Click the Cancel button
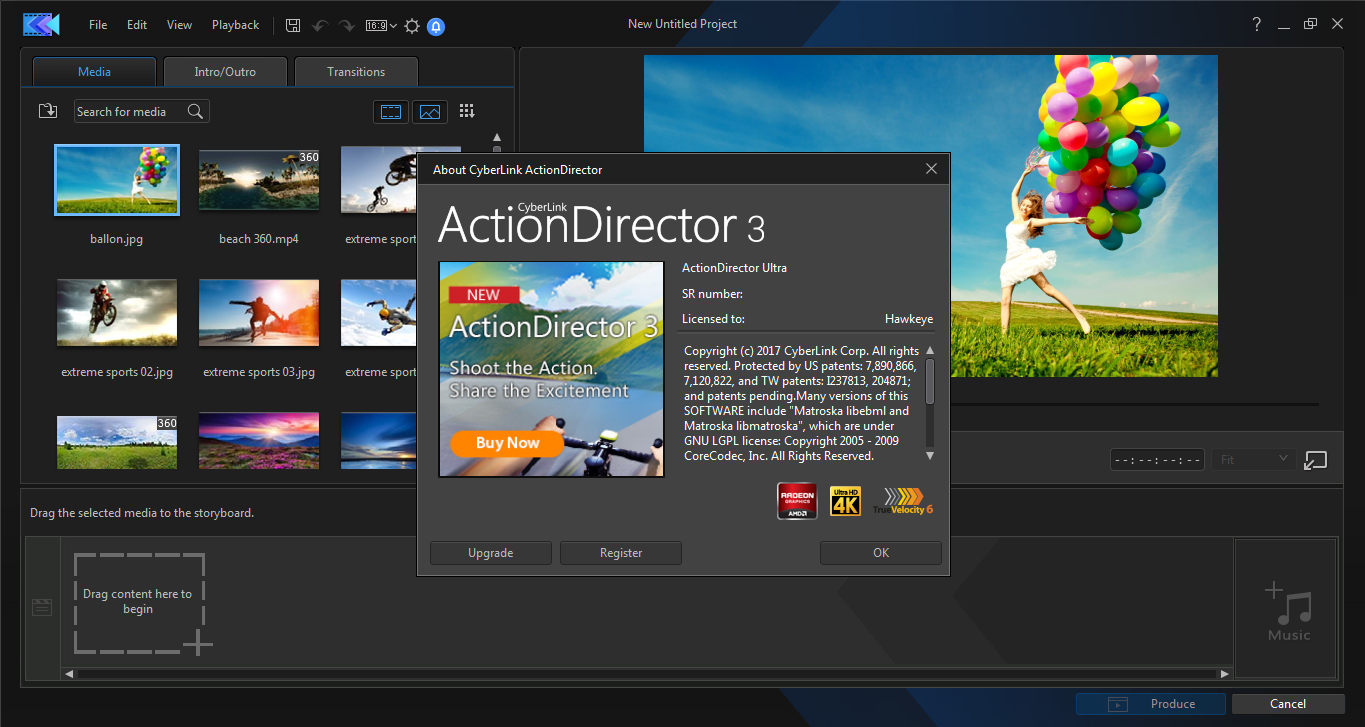The width and height of the screenshot is (1365, 727). pos(1288,704)
